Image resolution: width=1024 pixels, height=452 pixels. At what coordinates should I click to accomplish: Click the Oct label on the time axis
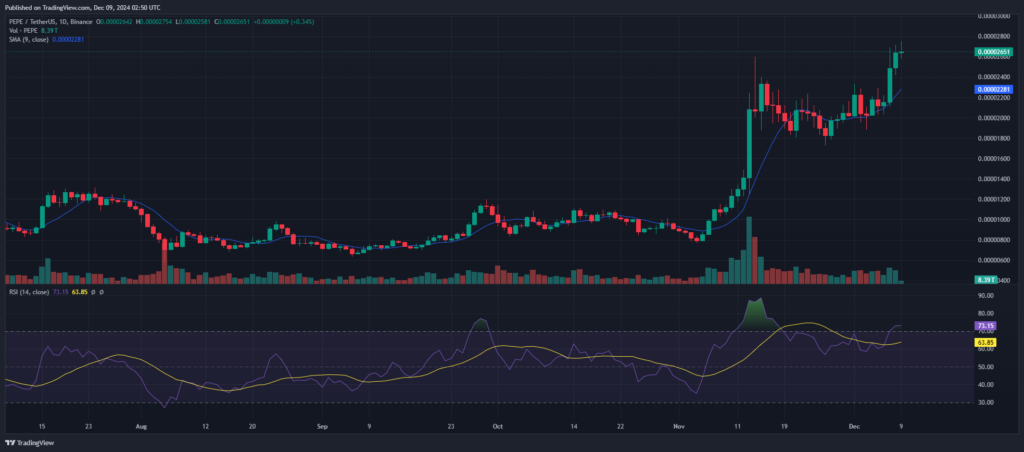tap(497, 424)
